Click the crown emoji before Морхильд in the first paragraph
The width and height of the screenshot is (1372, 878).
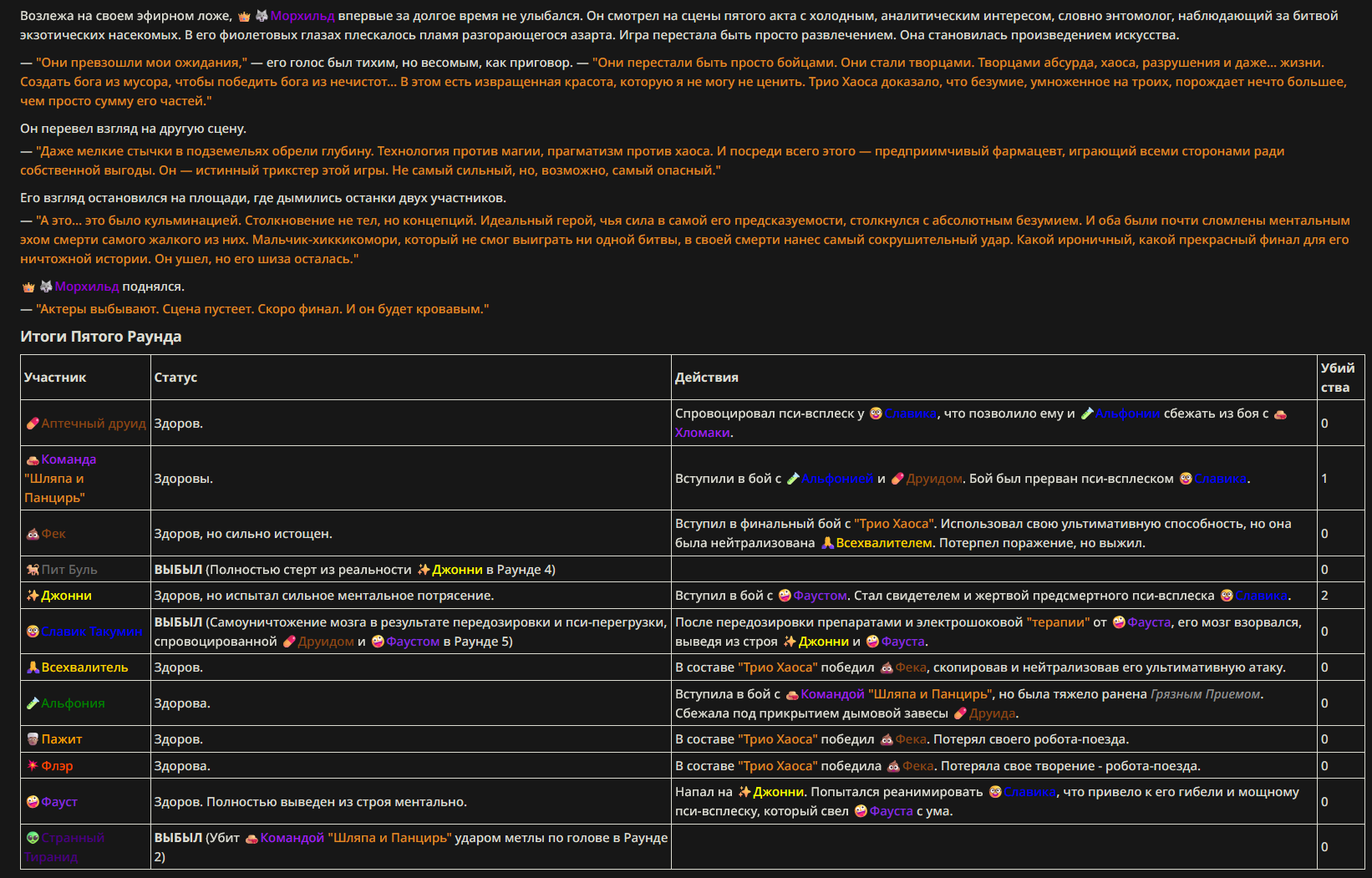(x=244, y=17)
